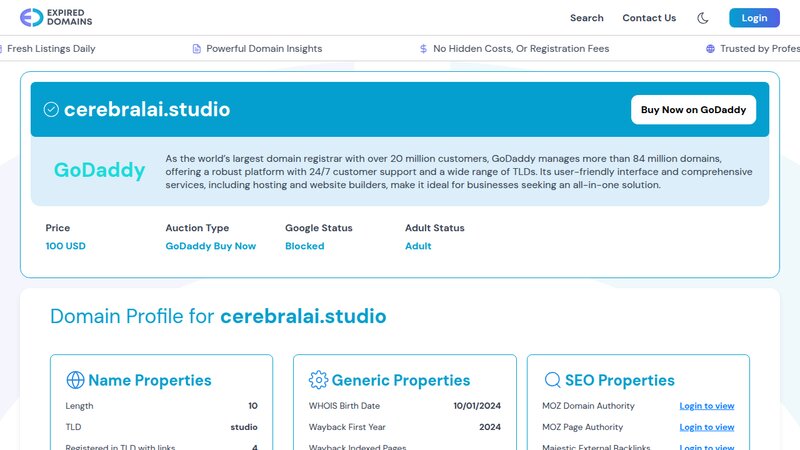
Task: Select the 100 USD price value
Action: click(x=65, y=246)
